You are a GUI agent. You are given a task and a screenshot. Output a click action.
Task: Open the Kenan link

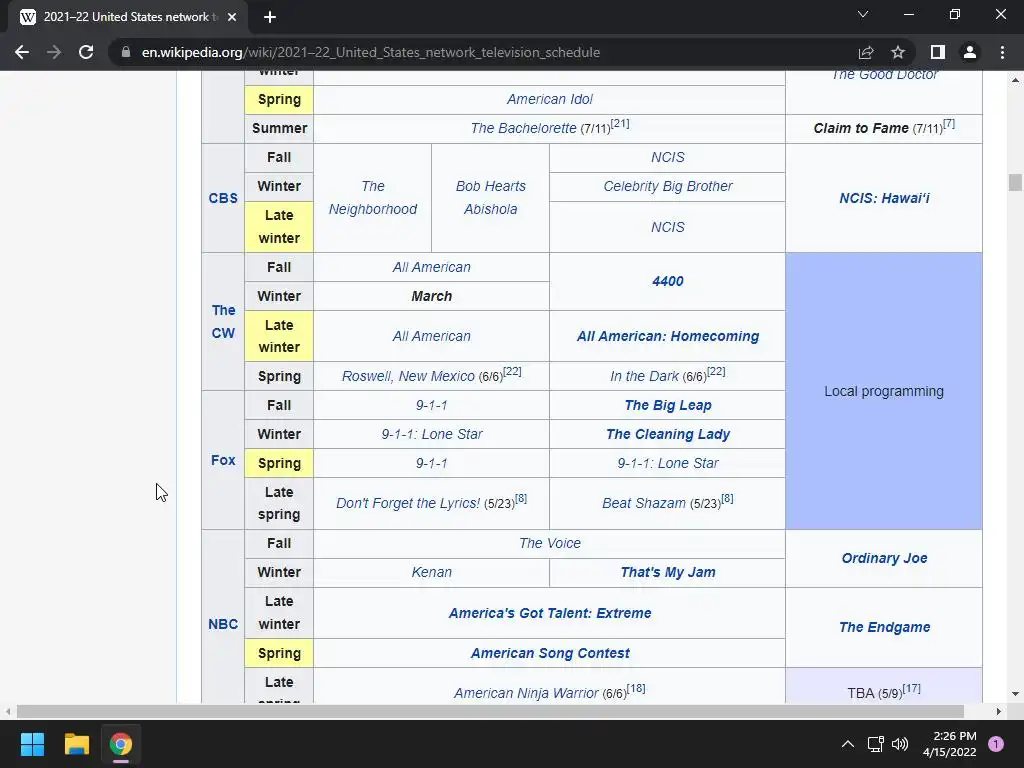tap(431, 572)
